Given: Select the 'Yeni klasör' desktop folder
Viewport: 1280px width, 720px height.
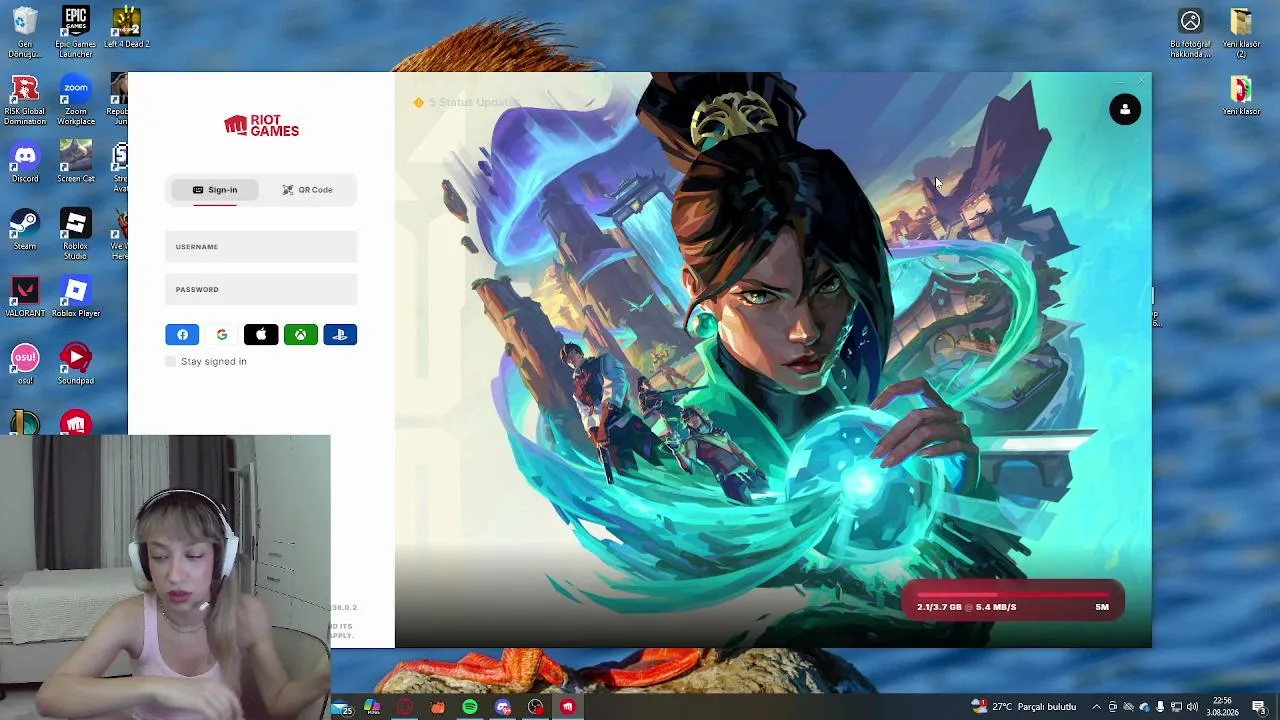Looking at the screenshot, I should tap(1241, 97).
